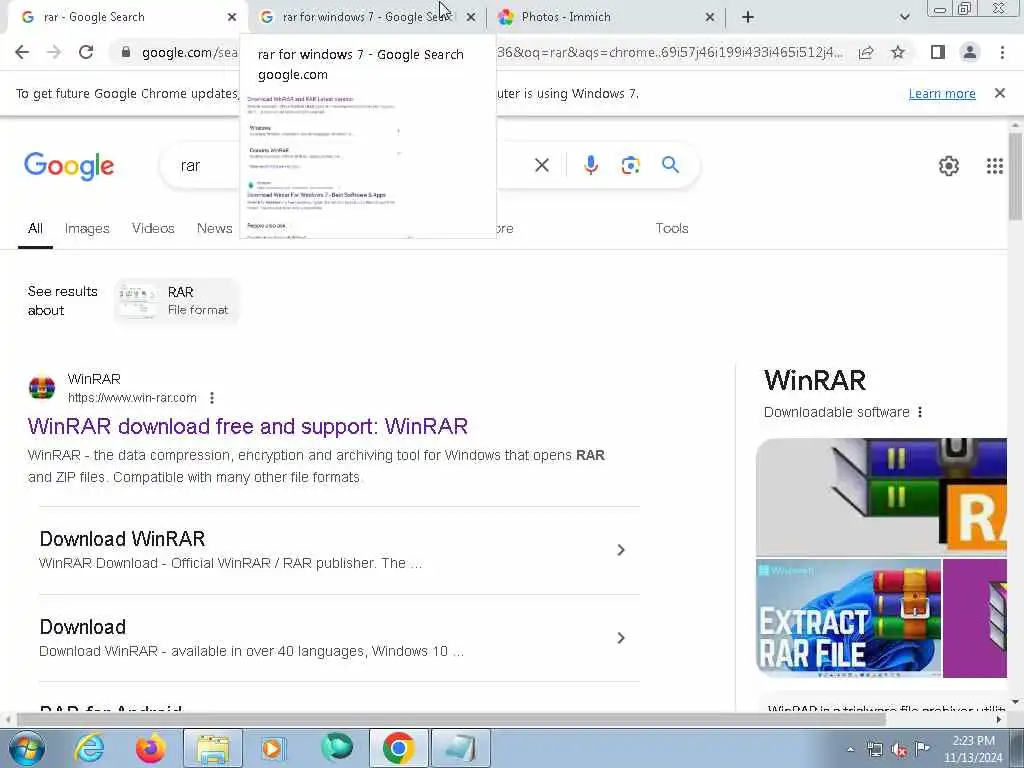The width and height of the screenshot is (1024, 768).
Task: Open the taskbar clock showing 2:23 PM
Action: (973, 749)
